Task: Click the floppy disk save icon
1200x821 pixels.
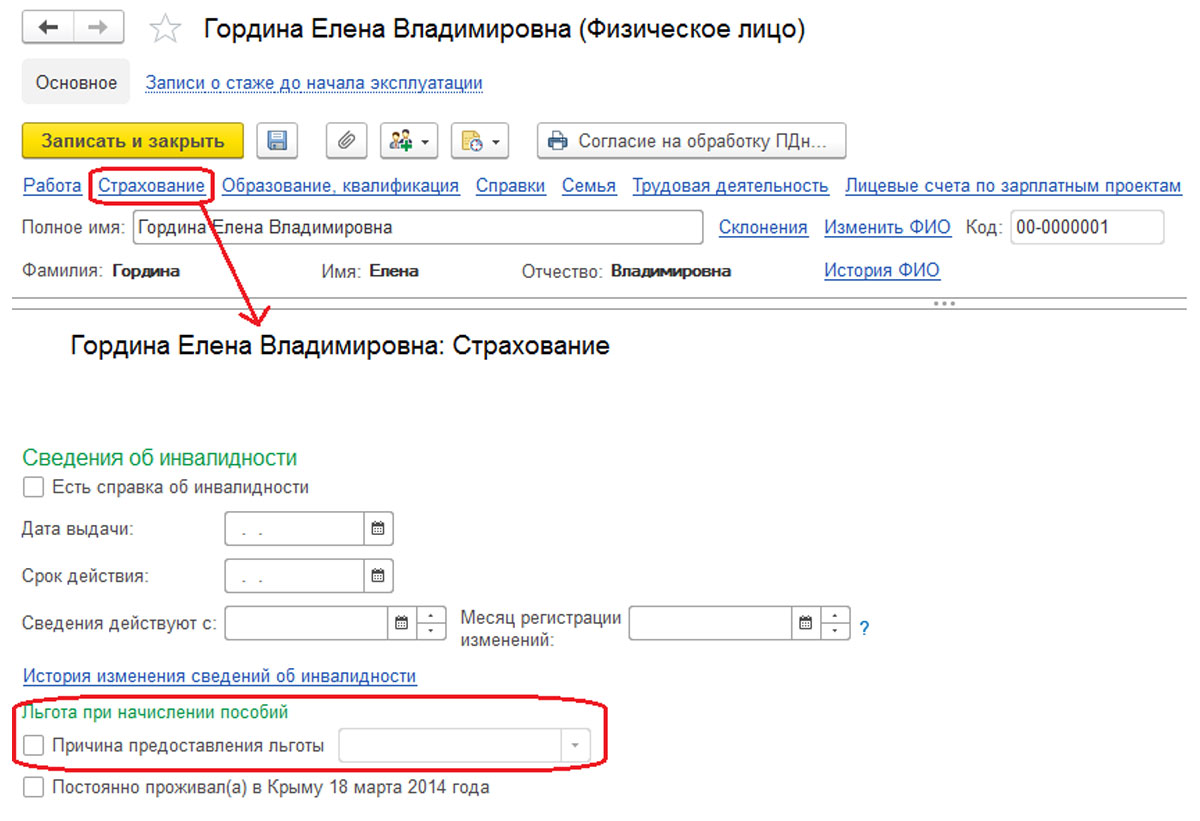Action: pos(278,141)
